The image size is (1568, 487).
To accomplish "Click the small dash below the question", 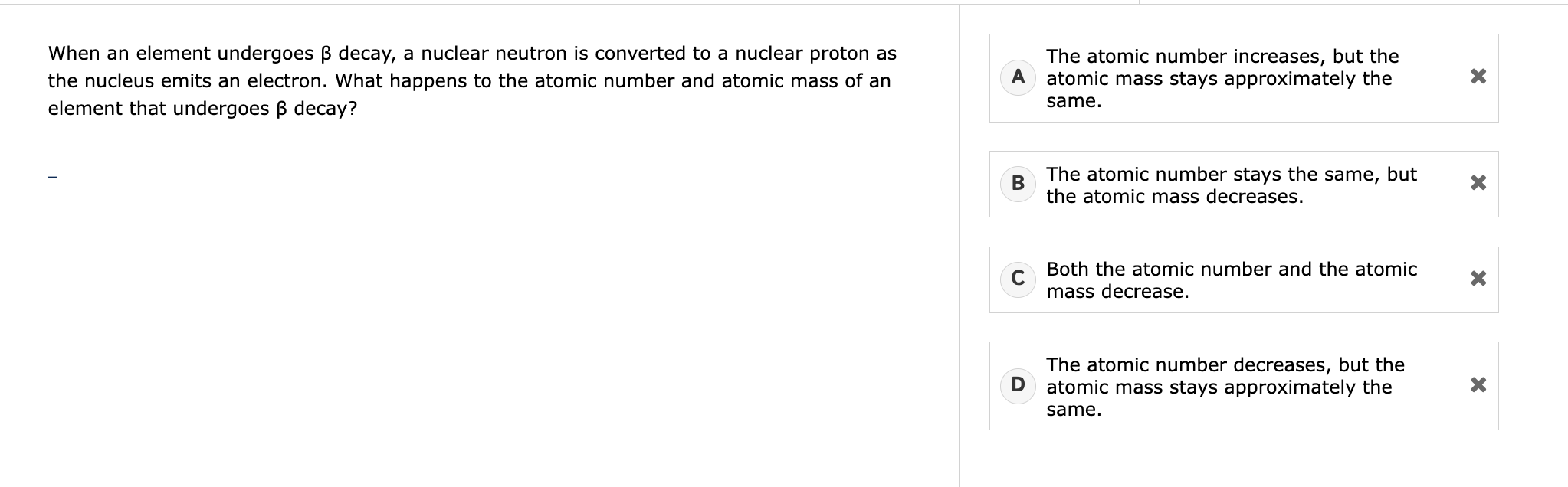I will pos(52,179).
